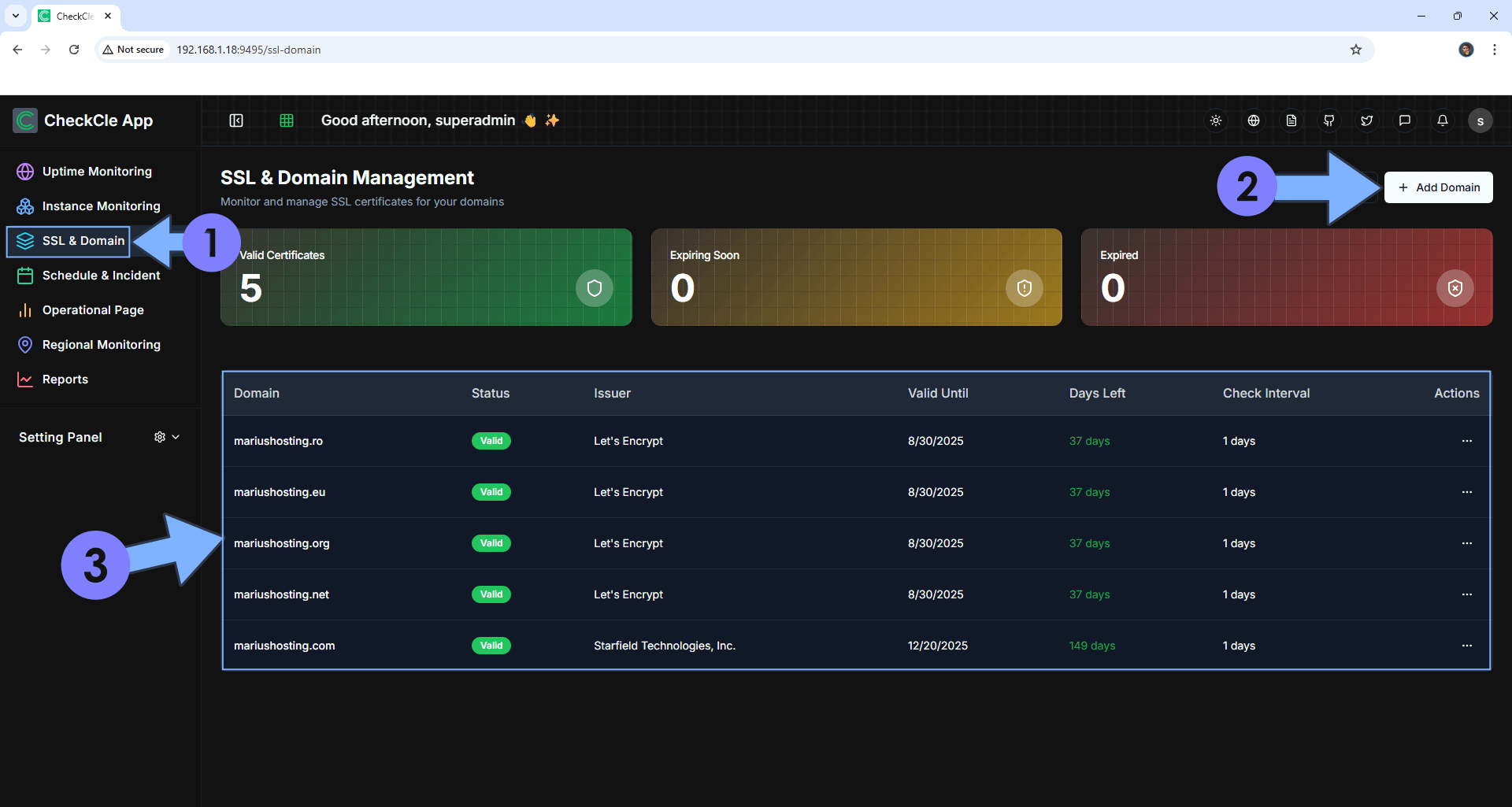Screen dimensions: 1512x807
Task: Open actions menu for mariushosting.com
Action: click(1467, 646)
